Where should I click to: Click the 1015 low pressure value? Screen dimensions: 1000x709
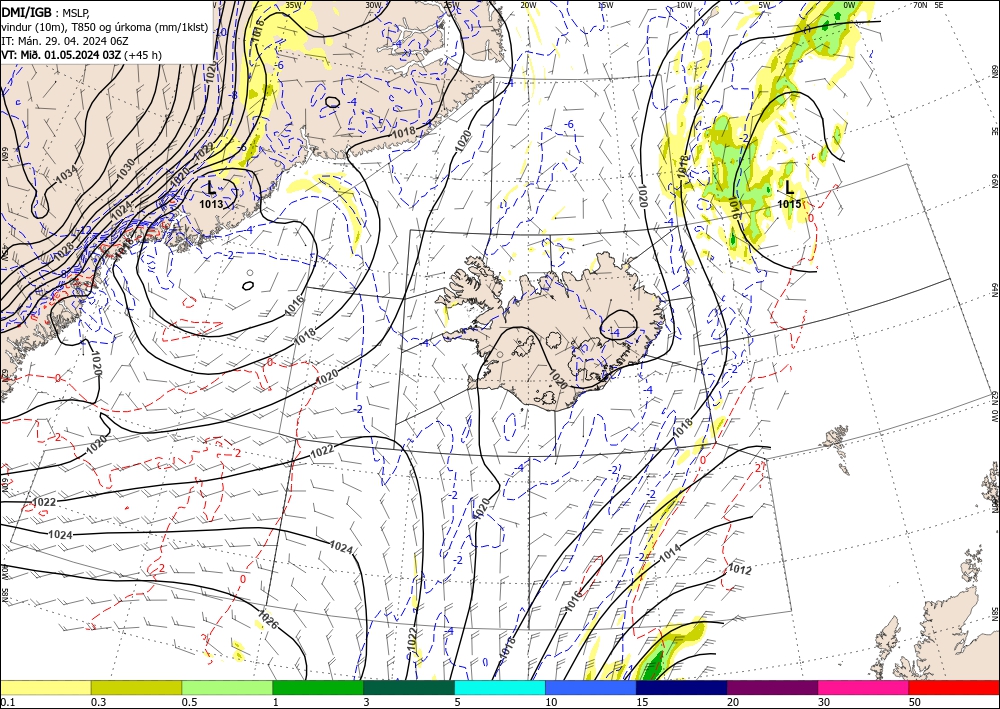[790, 203]
